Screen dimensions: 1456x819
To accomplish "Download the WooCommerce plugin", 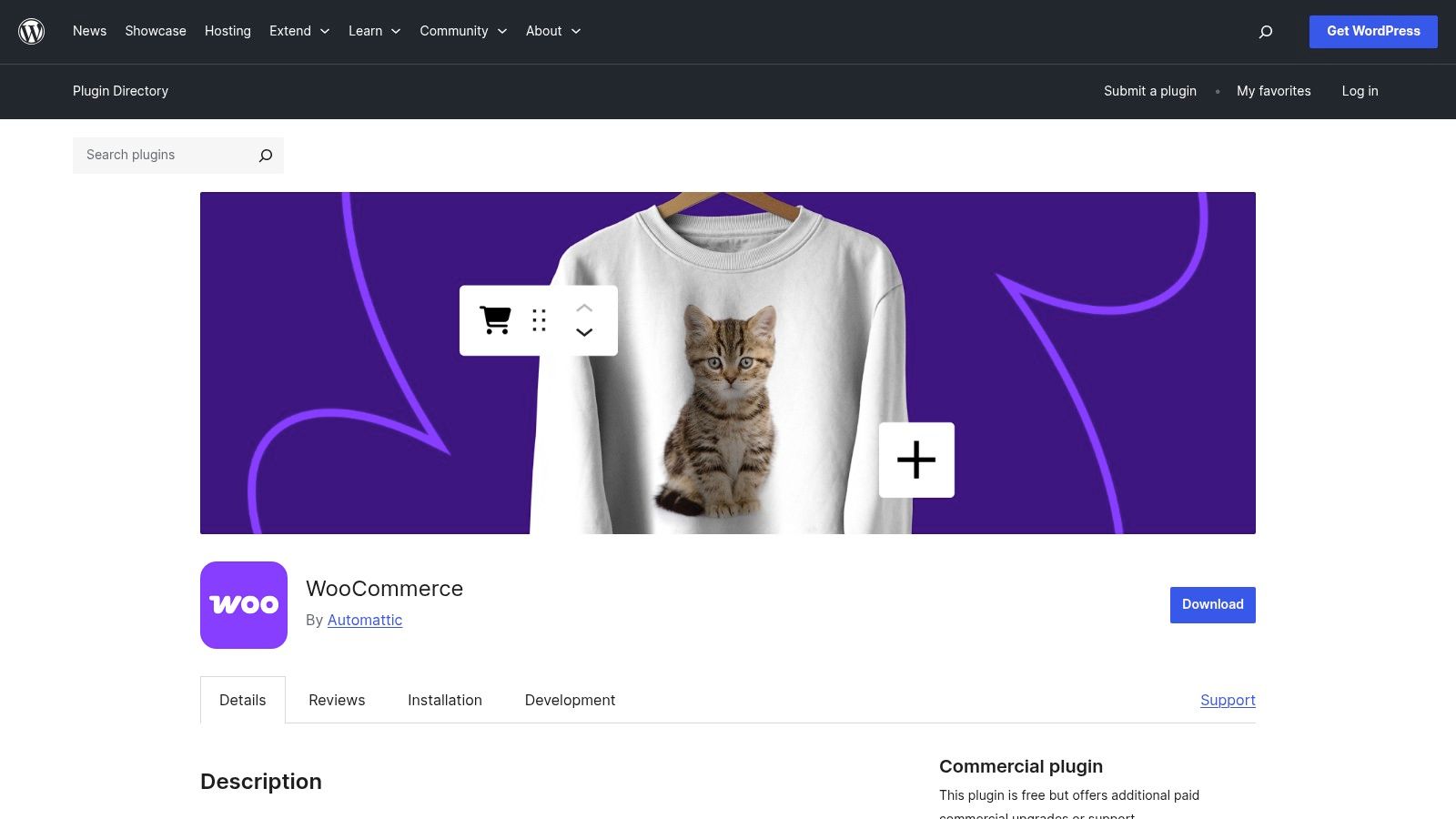I will [x=1211, y=604].
